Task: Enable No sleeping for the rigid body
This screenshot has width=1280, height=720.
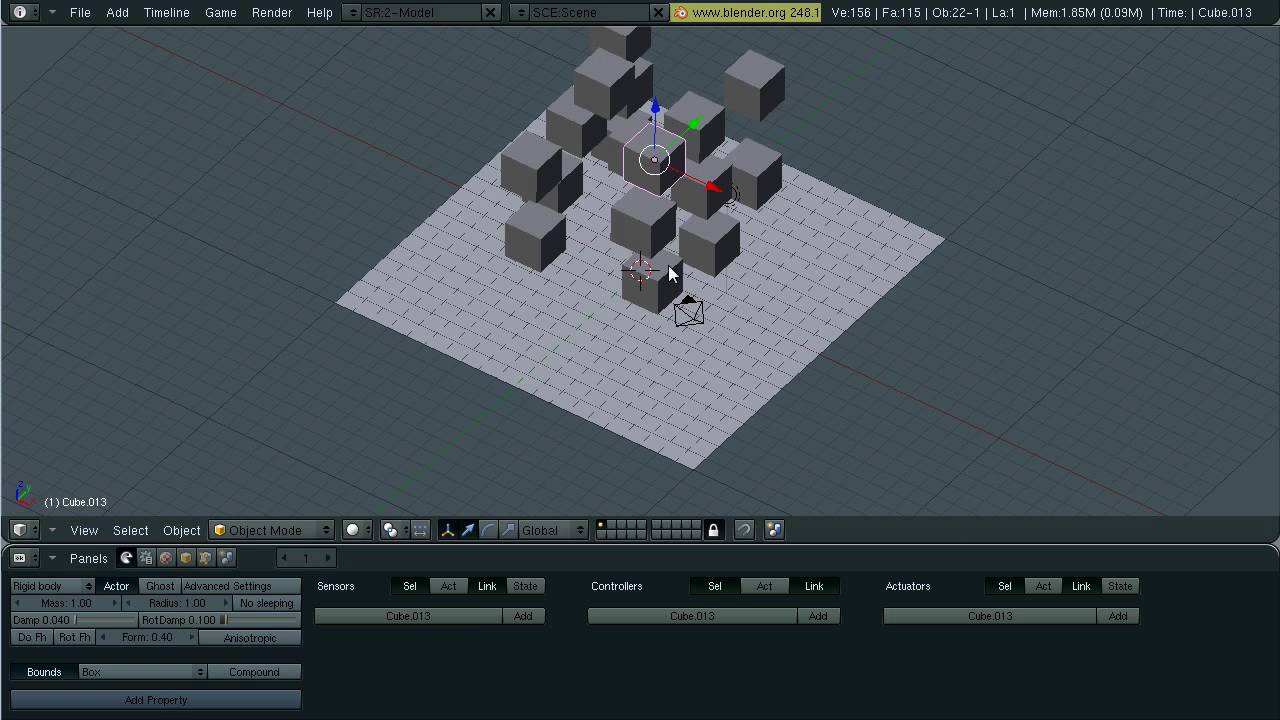Action: [266, 603]
